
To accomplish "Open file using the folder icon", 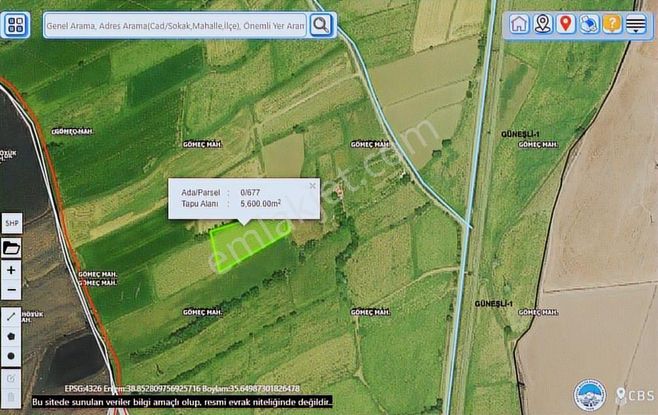I will tap(12, 247).
